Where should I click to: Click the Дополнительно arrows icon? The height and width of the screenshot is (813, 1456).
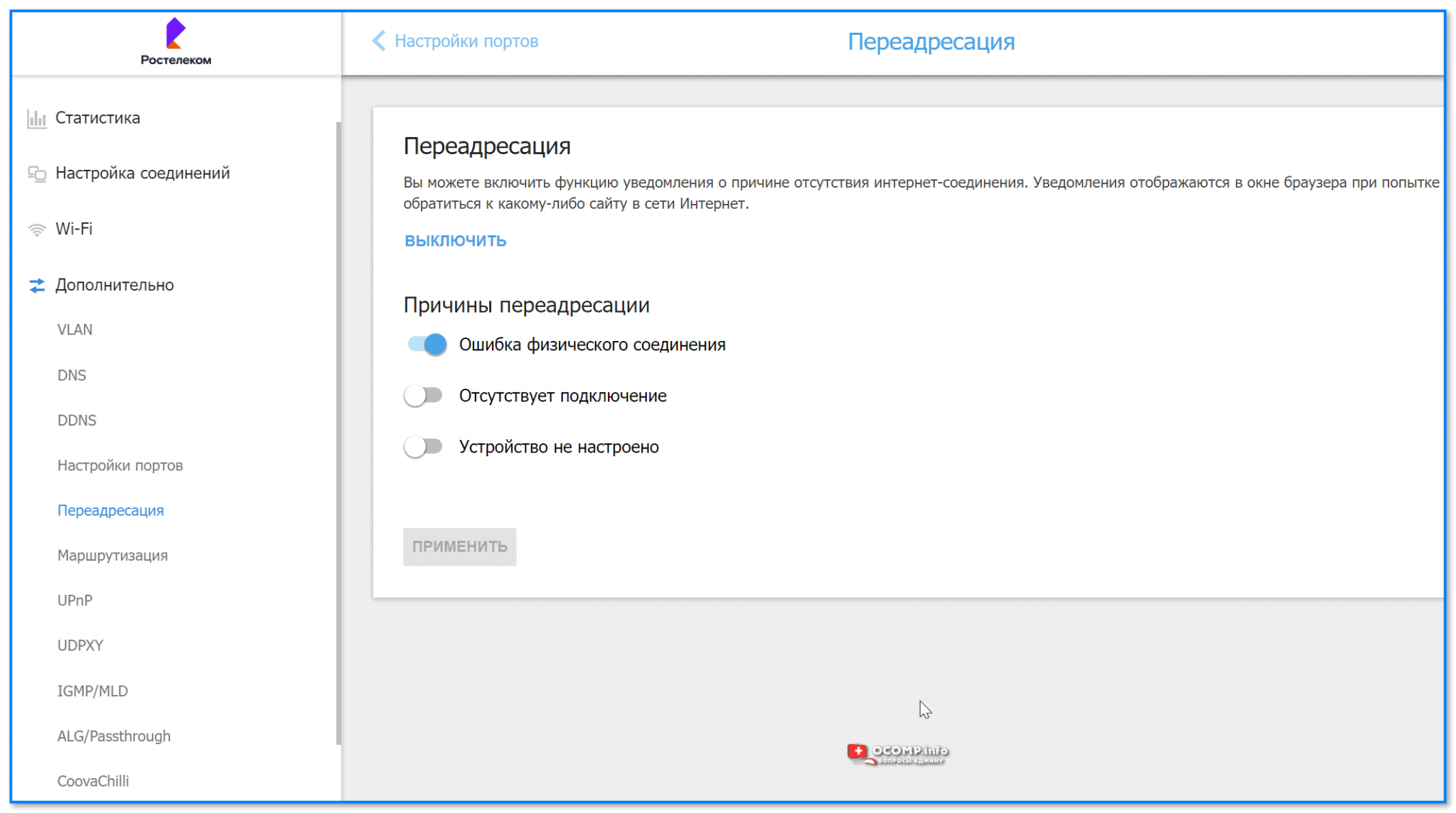pyautogui.click(x=36, y=285)
